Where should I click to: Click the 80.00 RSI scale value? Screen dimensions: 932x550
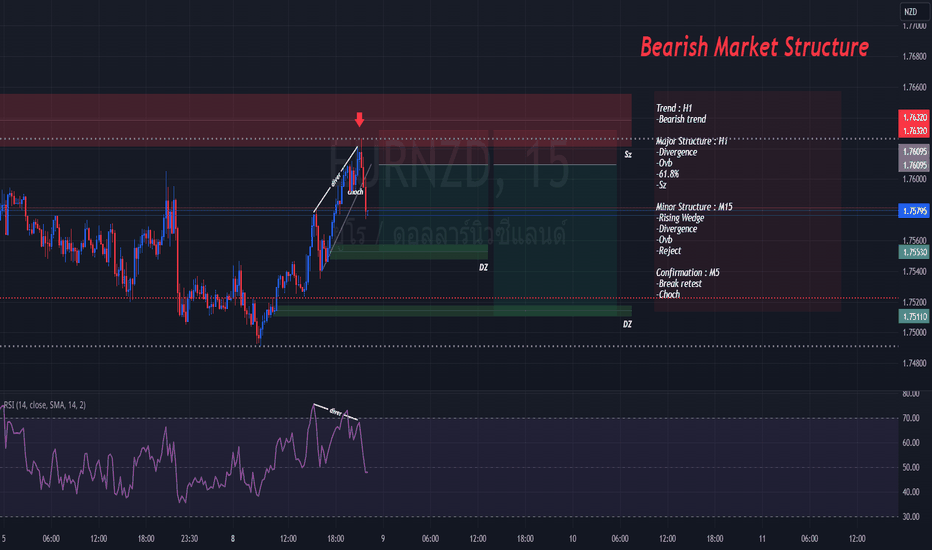point(911,394)
